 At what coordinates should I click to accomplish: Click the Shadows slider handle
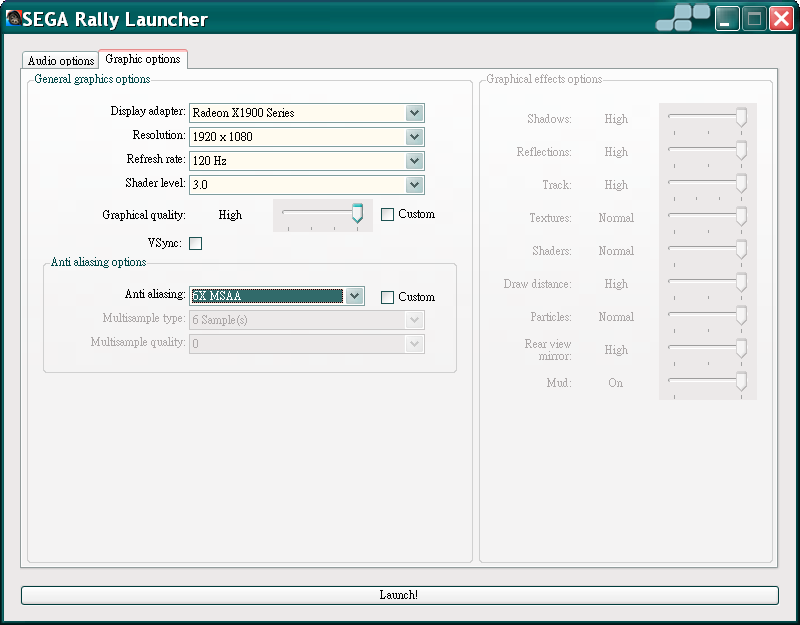coord(741,117)
